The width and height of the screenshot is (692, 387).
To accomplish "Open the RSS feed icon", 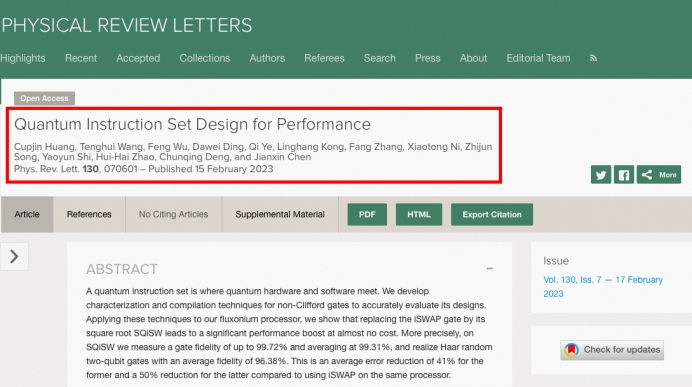I will click(x=593, y=58).
